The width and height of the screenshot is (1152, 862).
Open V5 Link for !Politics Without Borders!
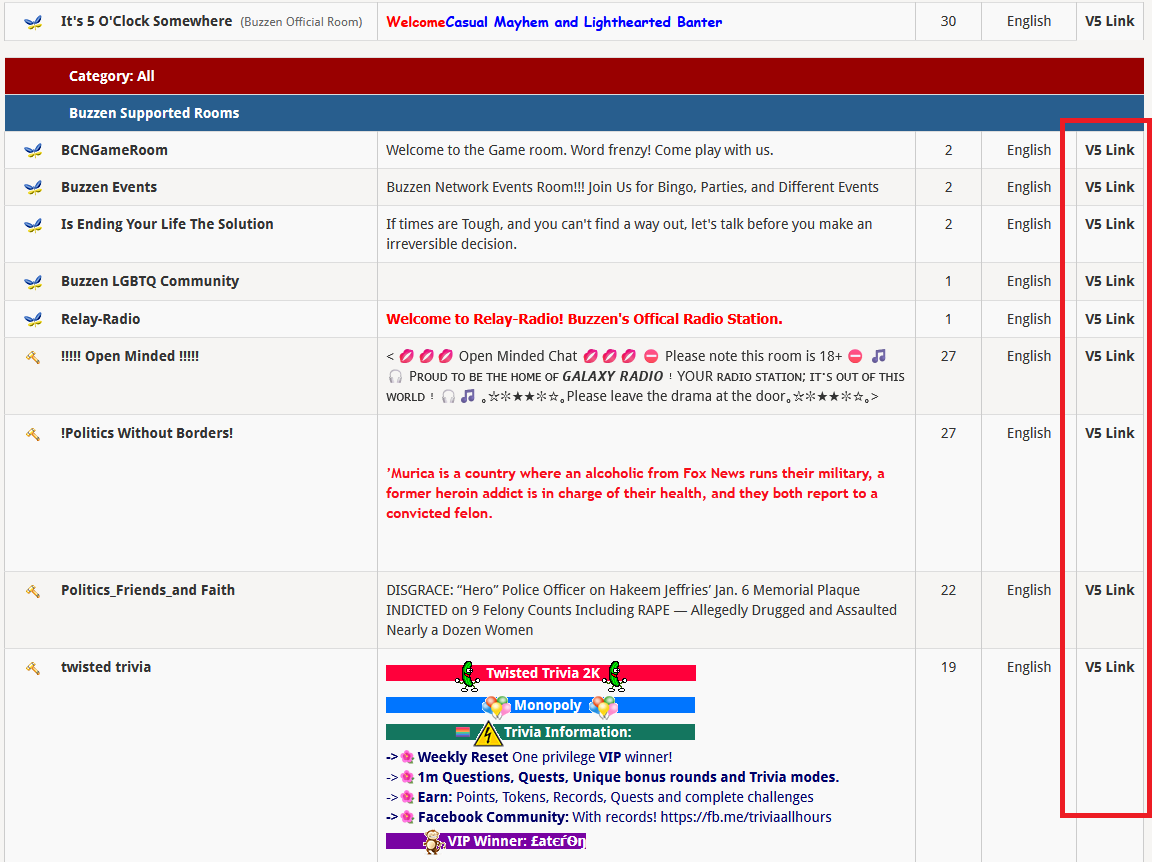(x=1109, y=433)
